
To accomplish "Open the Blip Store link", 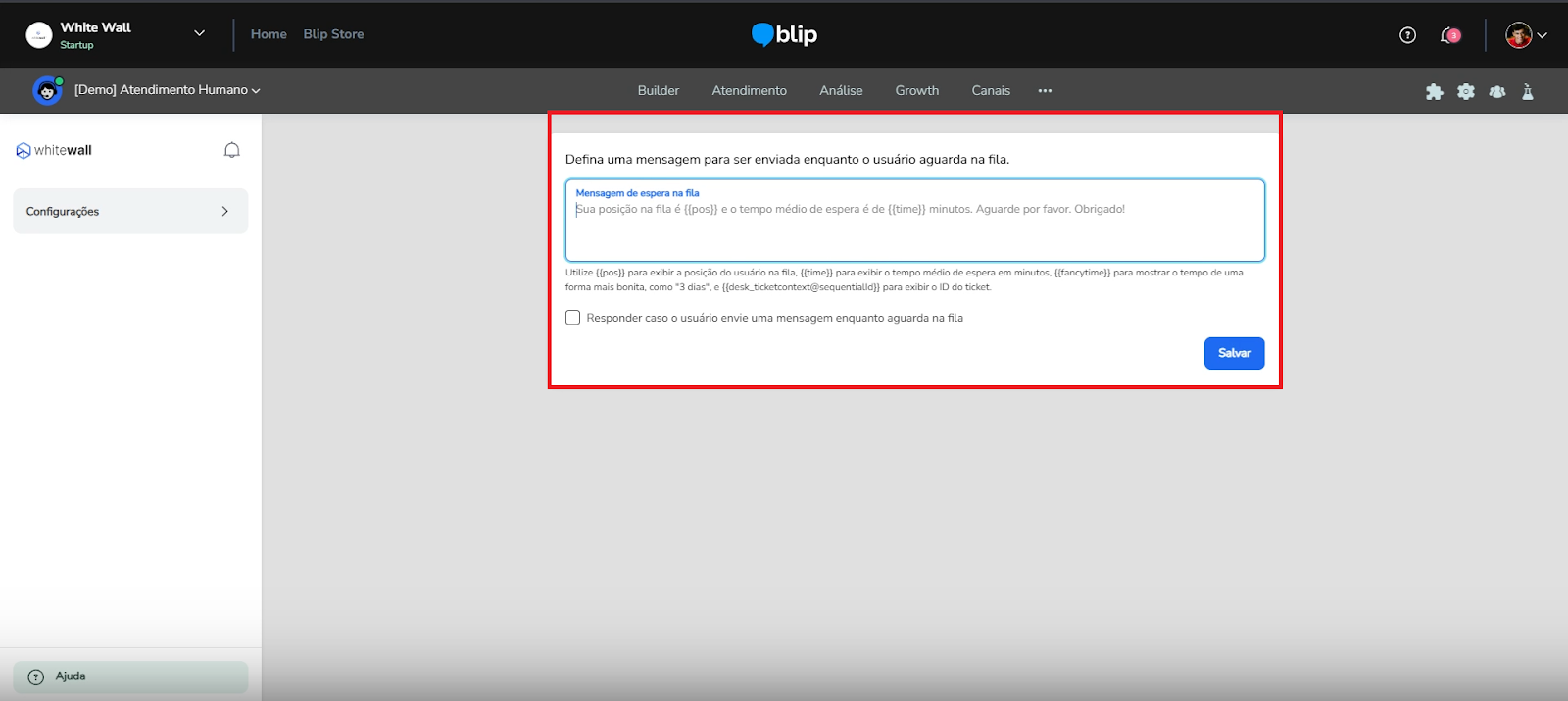I will (333, 34).
